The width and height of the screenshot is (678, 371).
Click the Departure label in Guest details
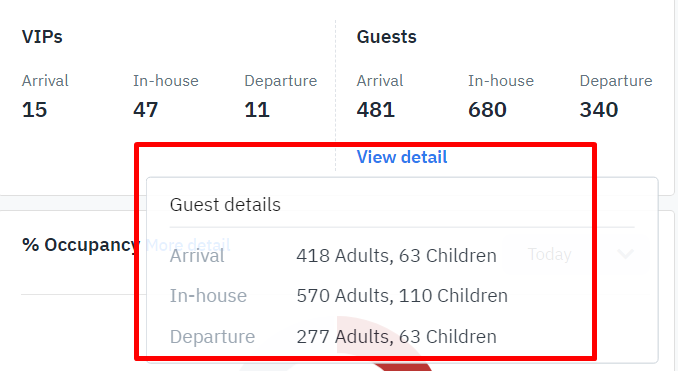pyautogui.click(x=212, y=336)
